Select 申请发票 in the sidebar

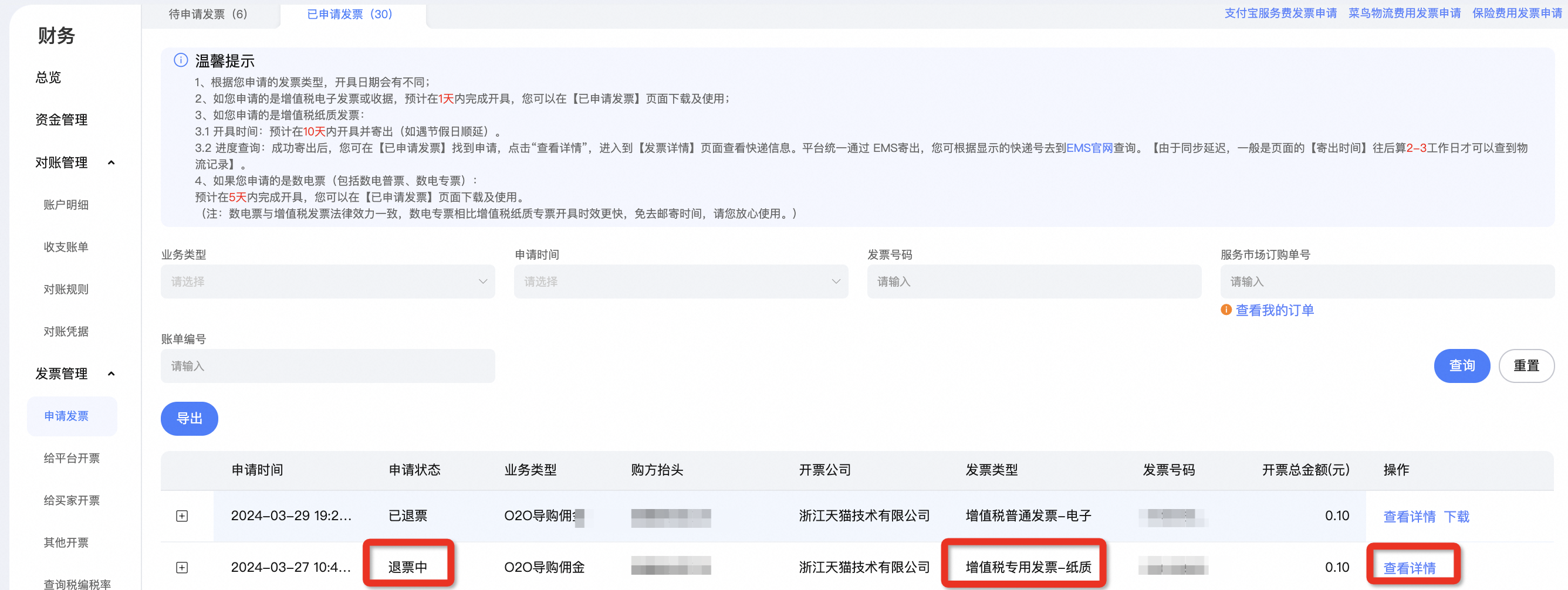pos(72,416)
